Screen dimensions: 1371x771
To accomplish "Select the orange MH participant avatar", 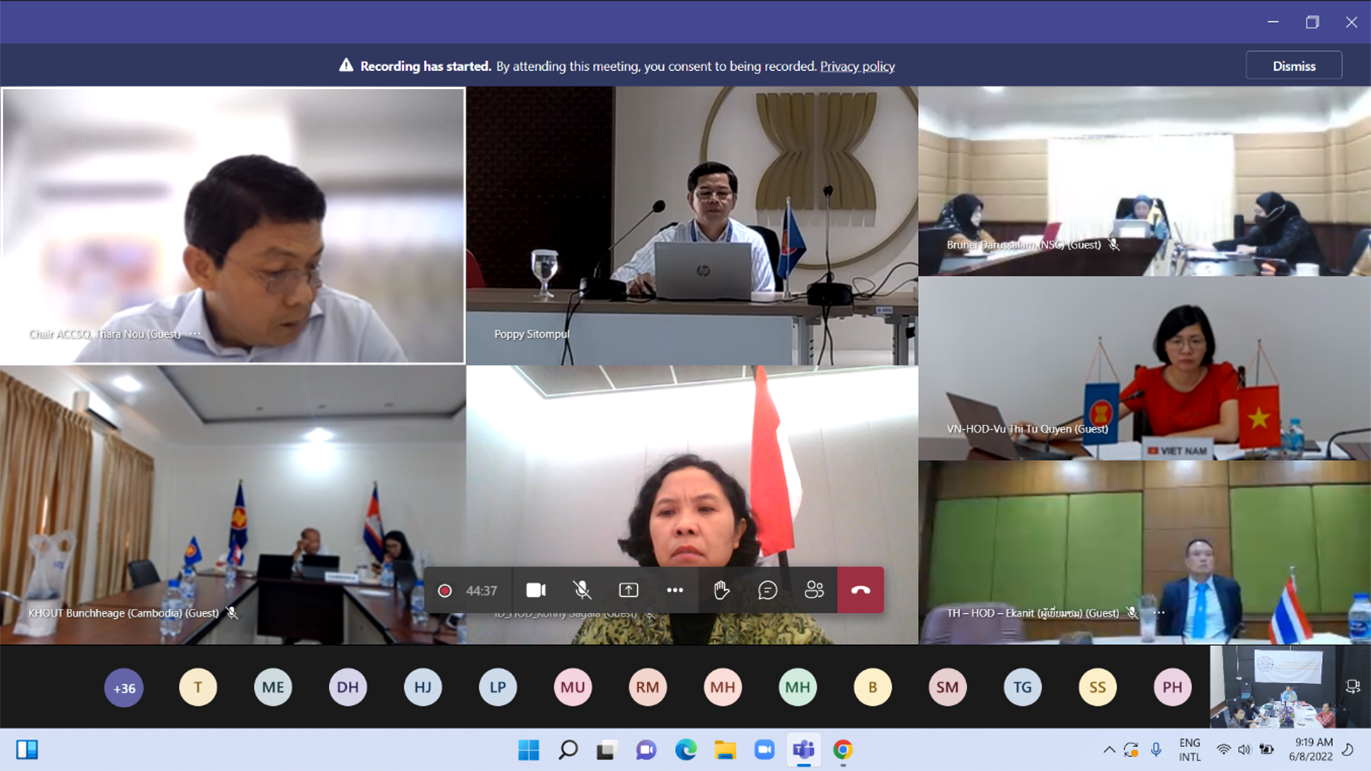I will pos(723,687).
